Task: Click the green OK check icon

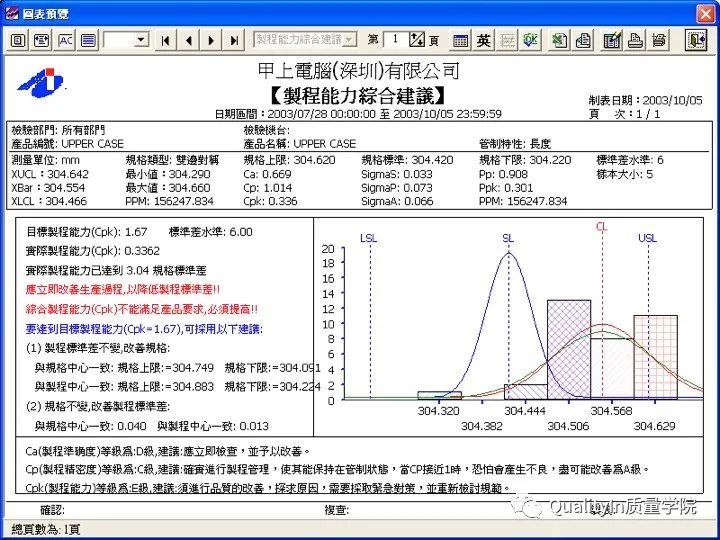Action: click(530, 40)
